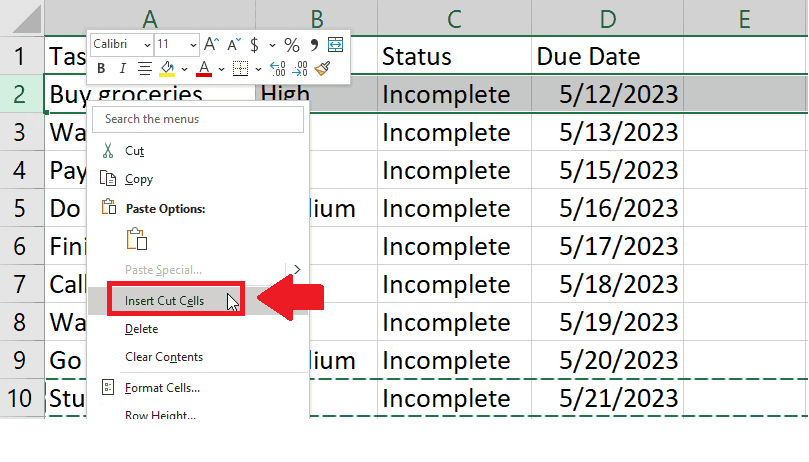Click cell with date 5/19/2023

607,322
